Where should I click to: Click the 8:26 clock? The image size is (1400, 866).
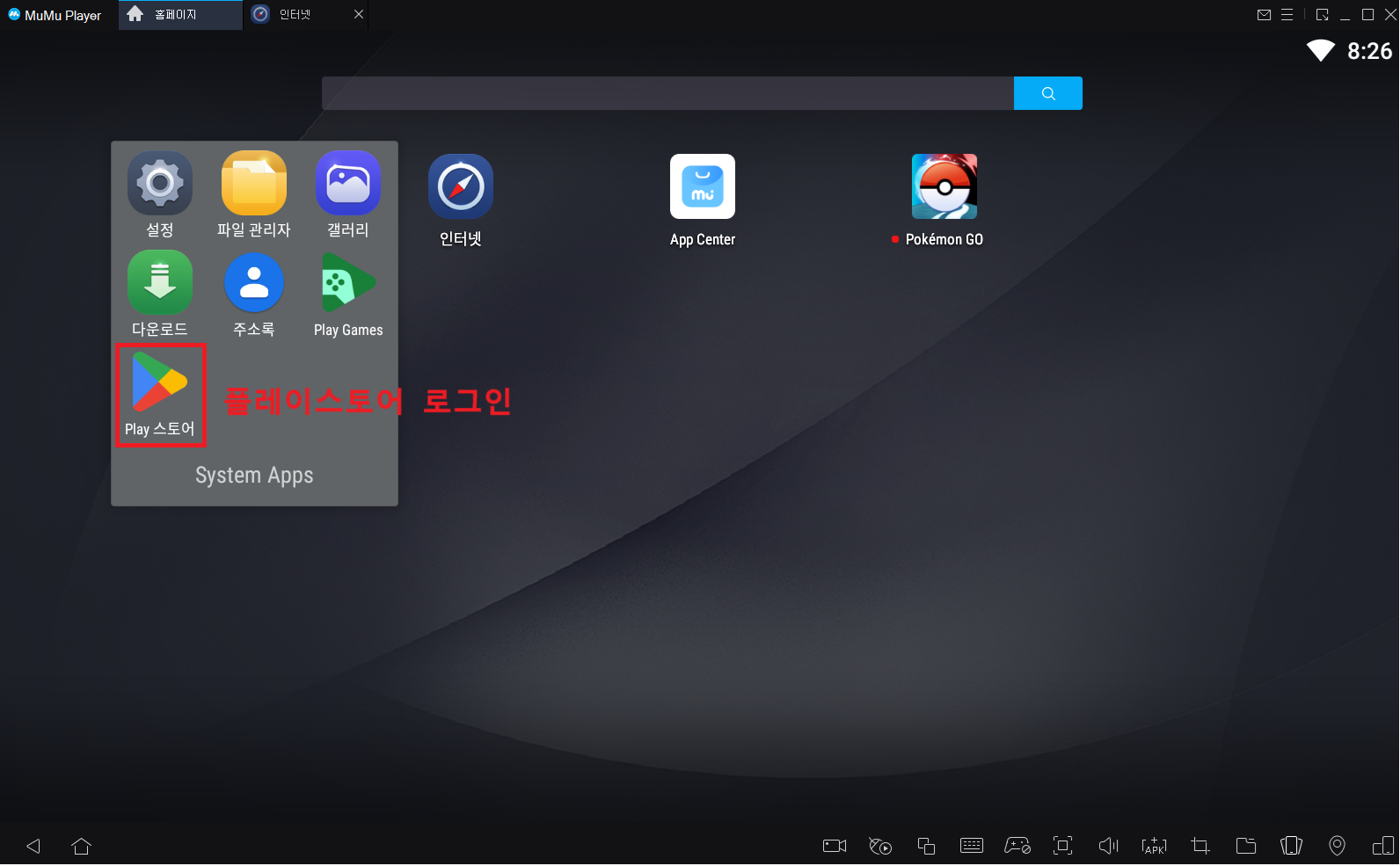pos(1370,51)
